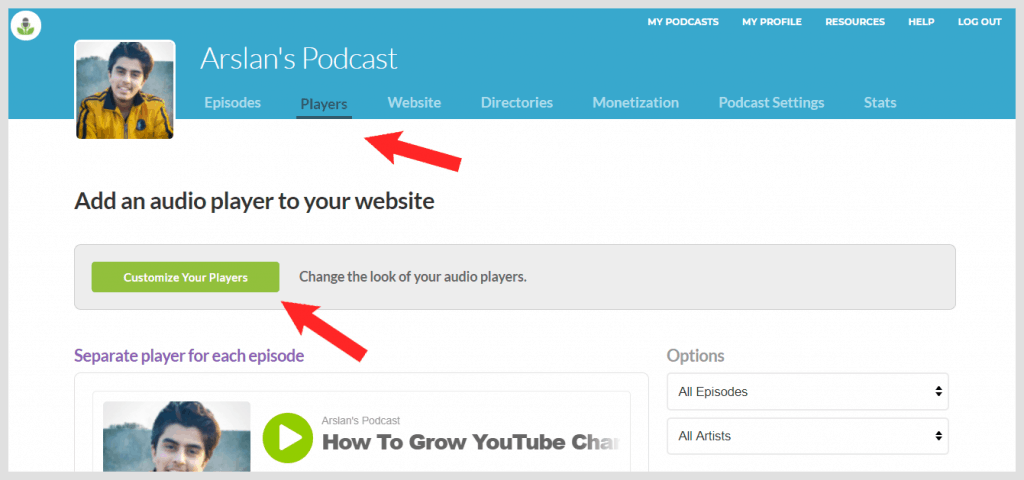This screenshot has width=1024, height=480.
Task: Log out of the account
Action: tap(980, 22)
